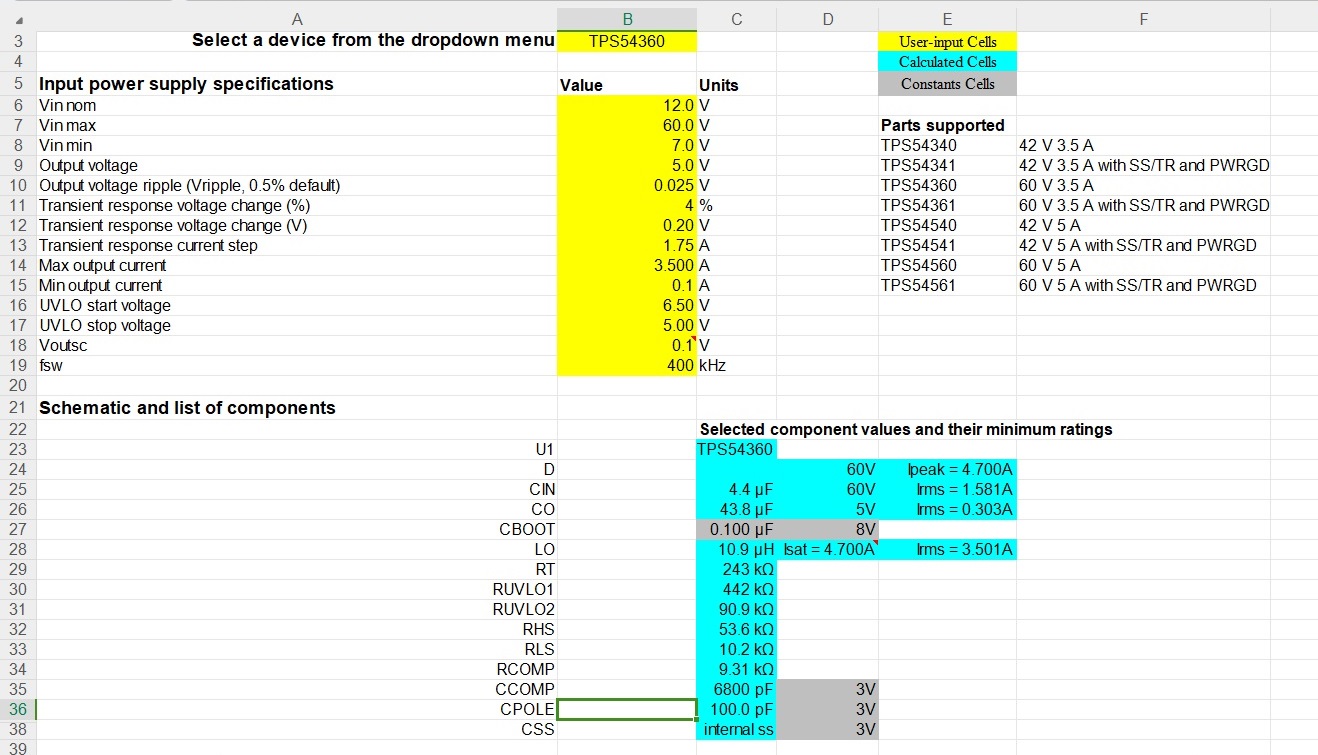Click the CBOOT rating 8V
The height and width of the screenshot is (755, 1318).
click(x=827, y=529)
